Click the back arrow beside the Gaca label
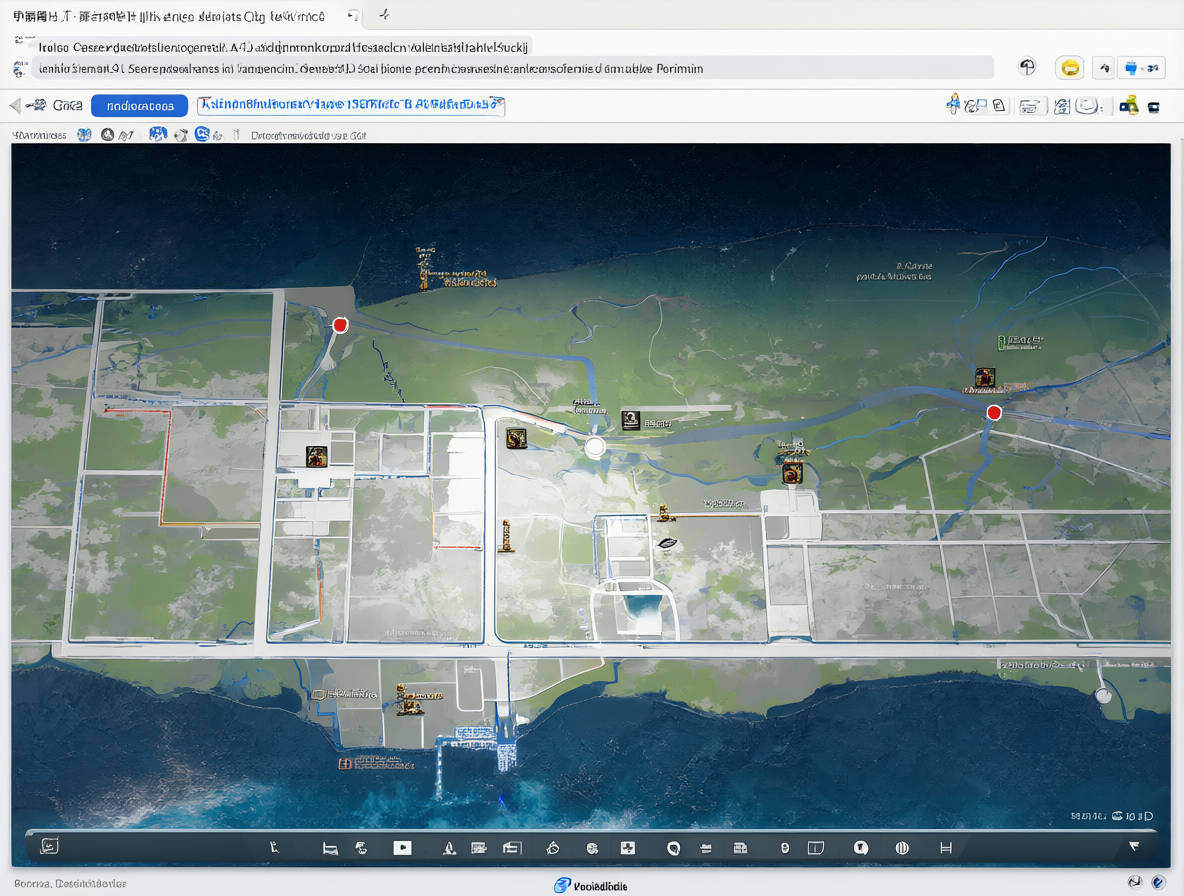Image resolution: width=1184 pixels, height=896 pixels. 15,106
